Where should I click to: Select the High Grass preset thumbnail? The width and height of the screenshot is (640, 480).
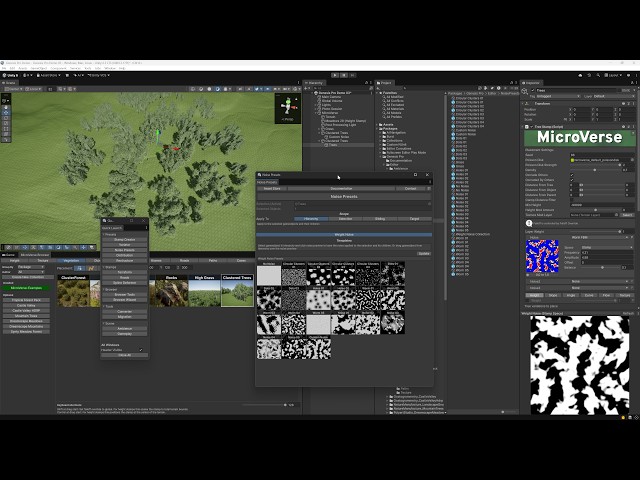coord(204,291)
